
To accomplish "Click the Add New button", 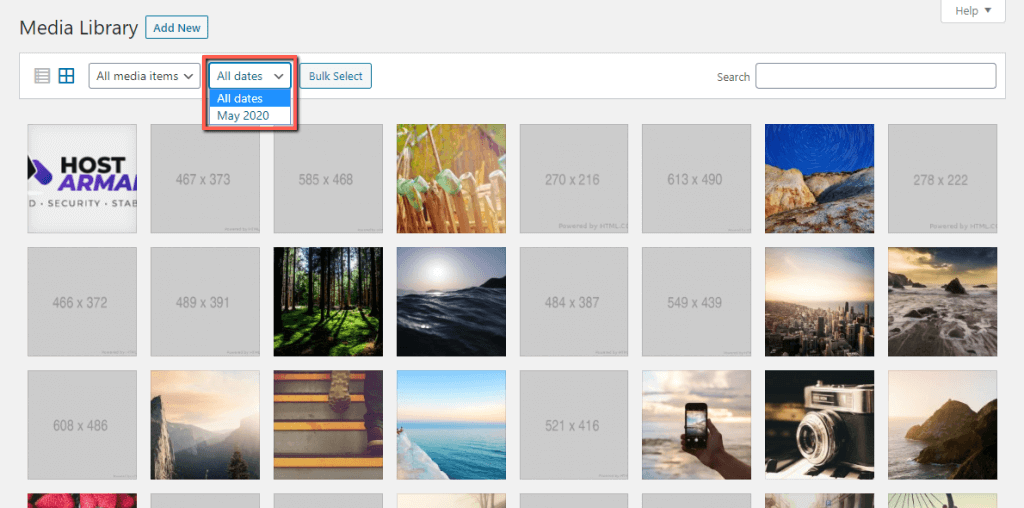I will (176, 28).
